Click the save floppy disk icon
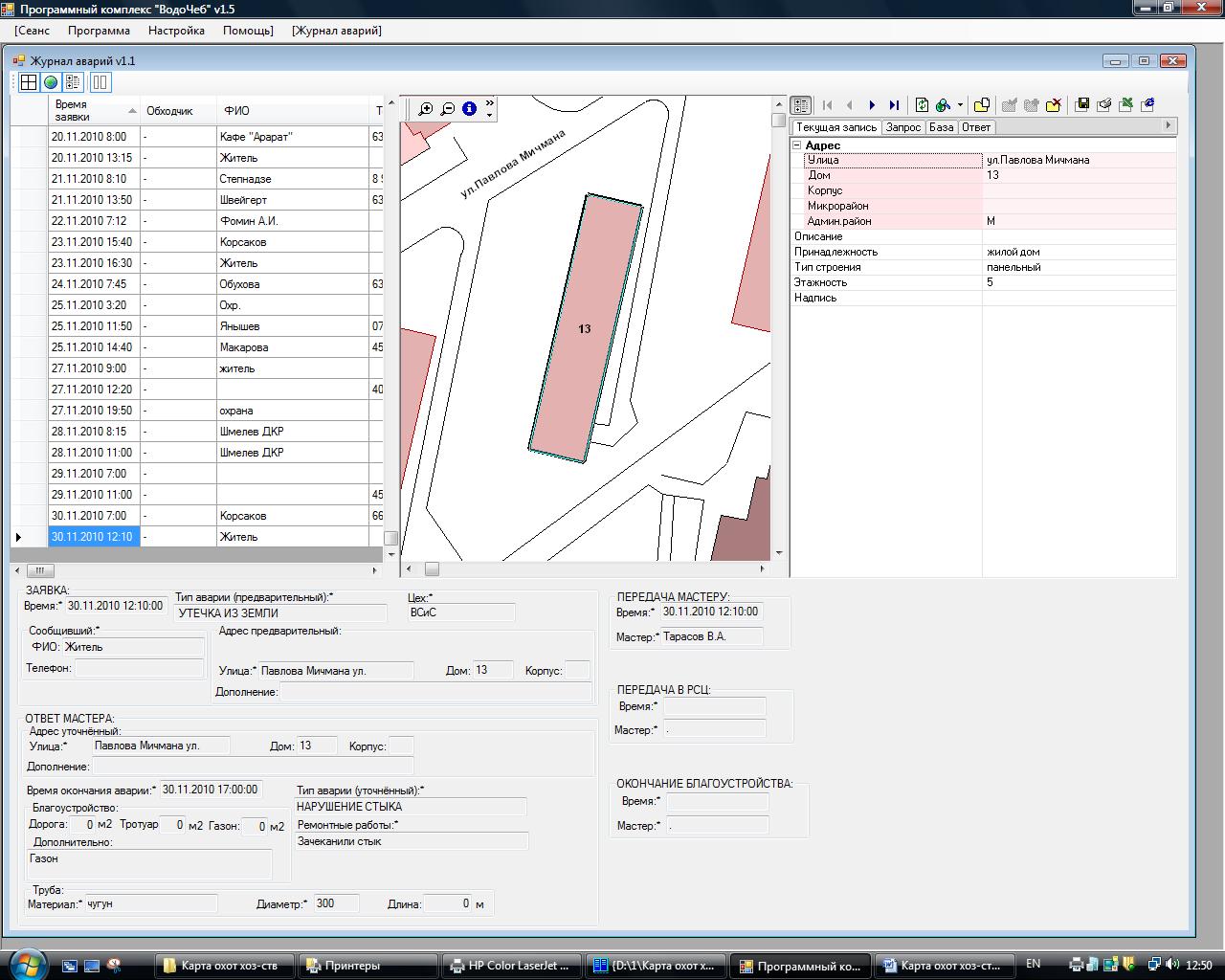1225x980 pixels. coord(1082,105)
